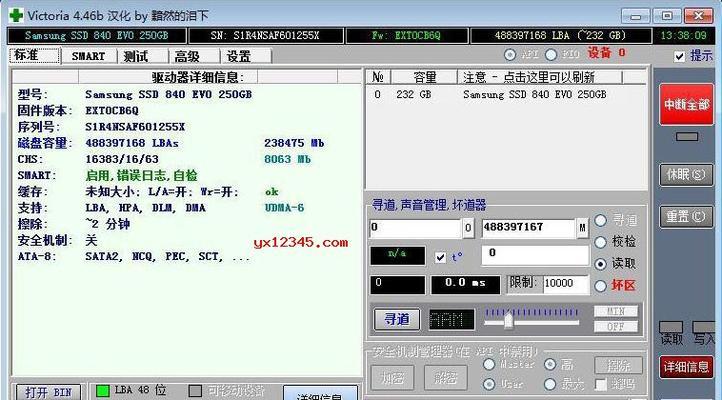This screenshot has width=722, height=400.
Task: Toggle the t° temperature checkbox
Action: click(x=440, y=257)
